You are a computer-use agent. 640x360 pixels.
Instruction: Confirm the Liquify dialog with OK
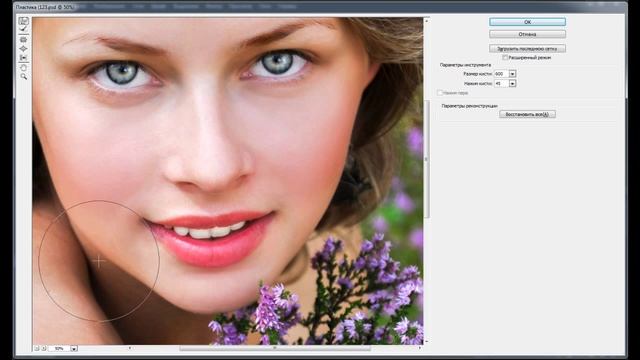pos(527,22)
